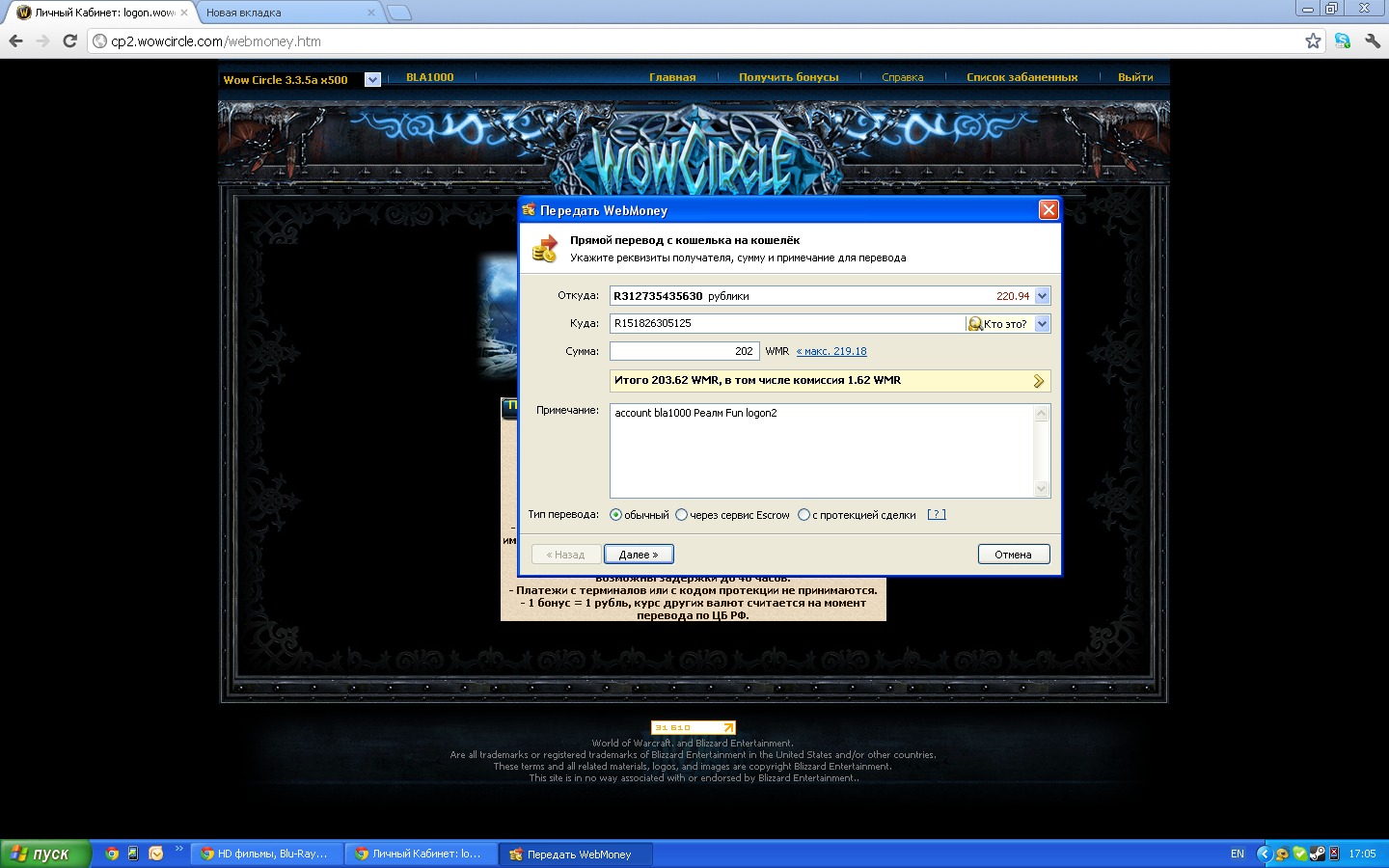The height and width of the screenshot is (868, 1389).
Task: Click the red visitor counter badge at page bottom
Action: [694, 727]
